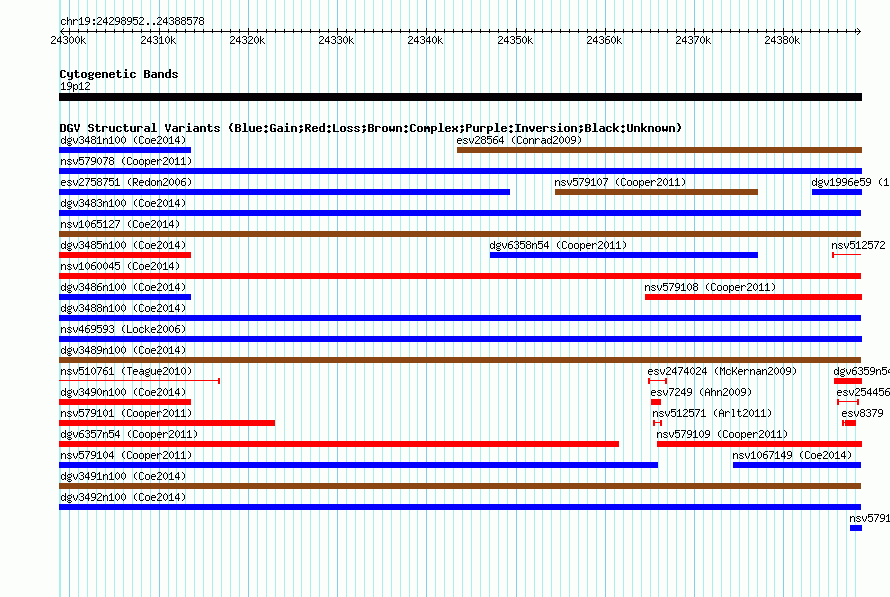Image resolution: width=890 pixels, height=597 pixels.
Task: Click the dgv6359n54 variant label
Action: [861, 371]
